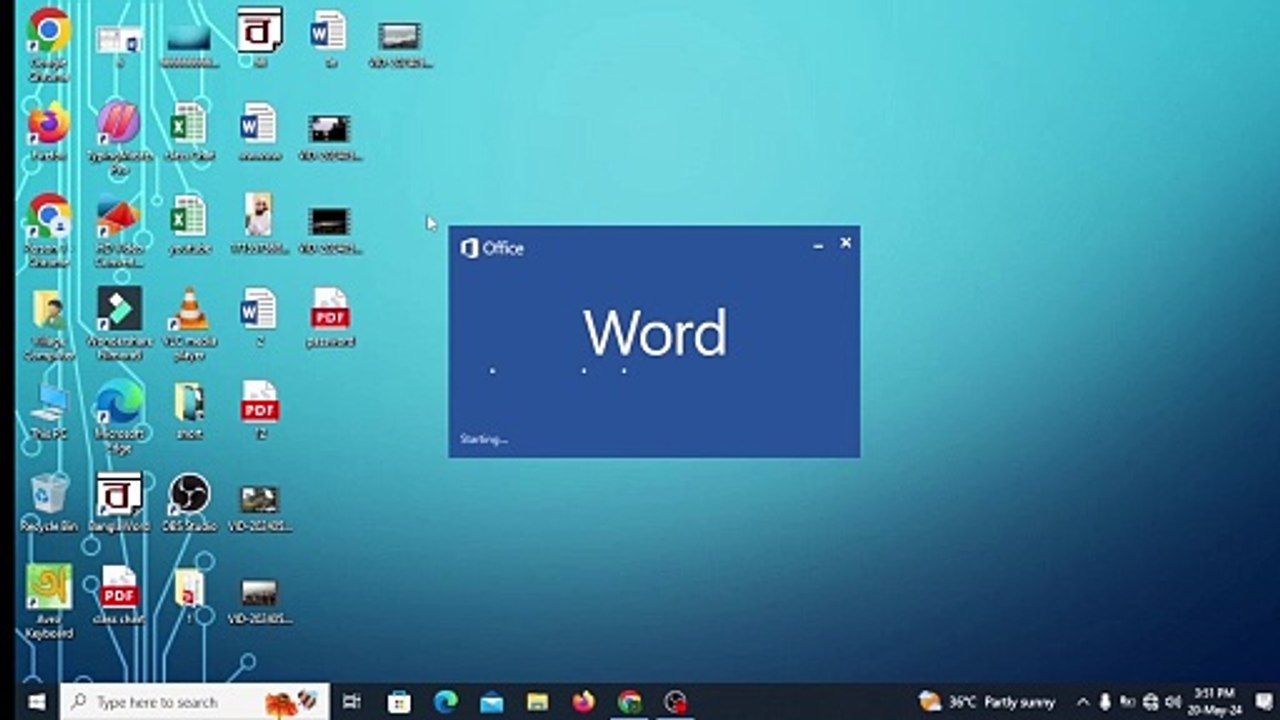This screenshot has height=720, width=1280.
Task: Click the Type here to search box
Action: [x=194, y=702]
